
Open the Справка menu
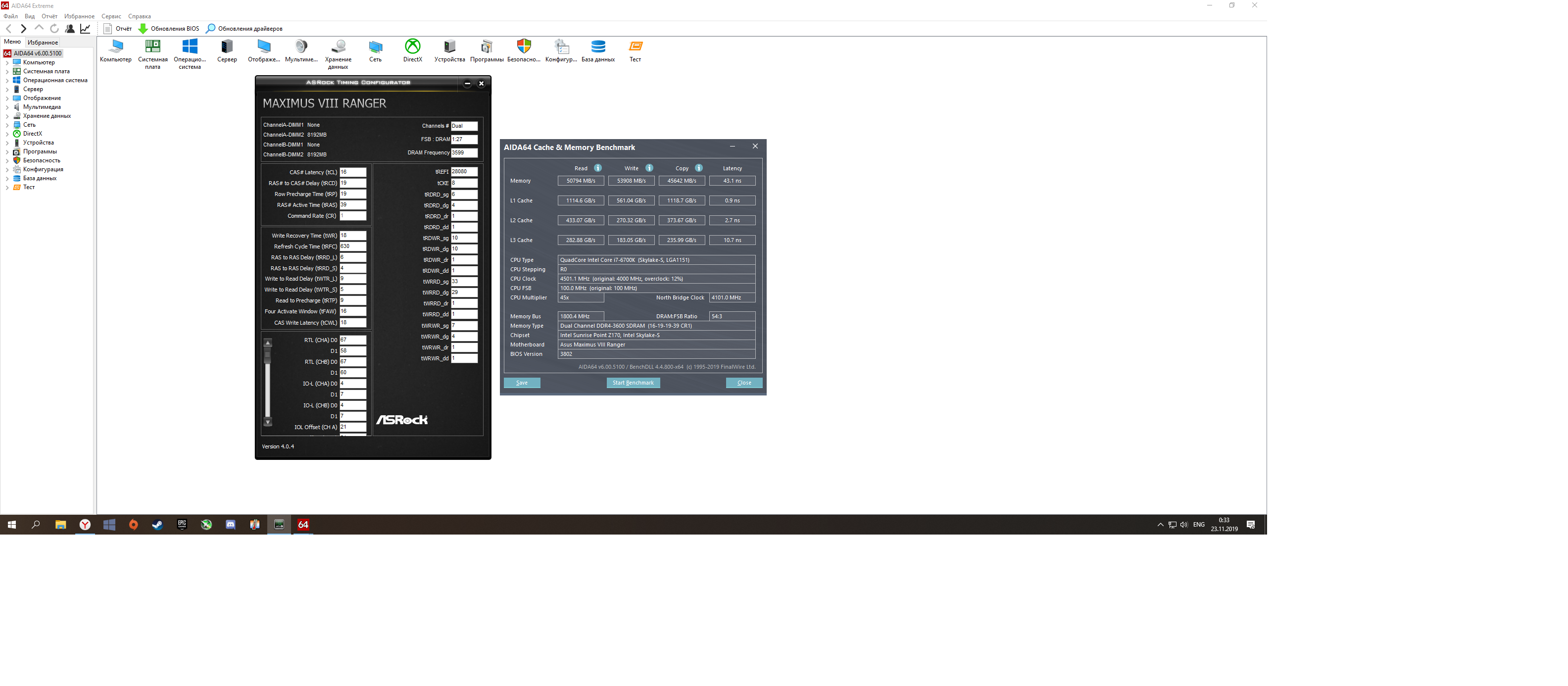[x=140, y=16]
